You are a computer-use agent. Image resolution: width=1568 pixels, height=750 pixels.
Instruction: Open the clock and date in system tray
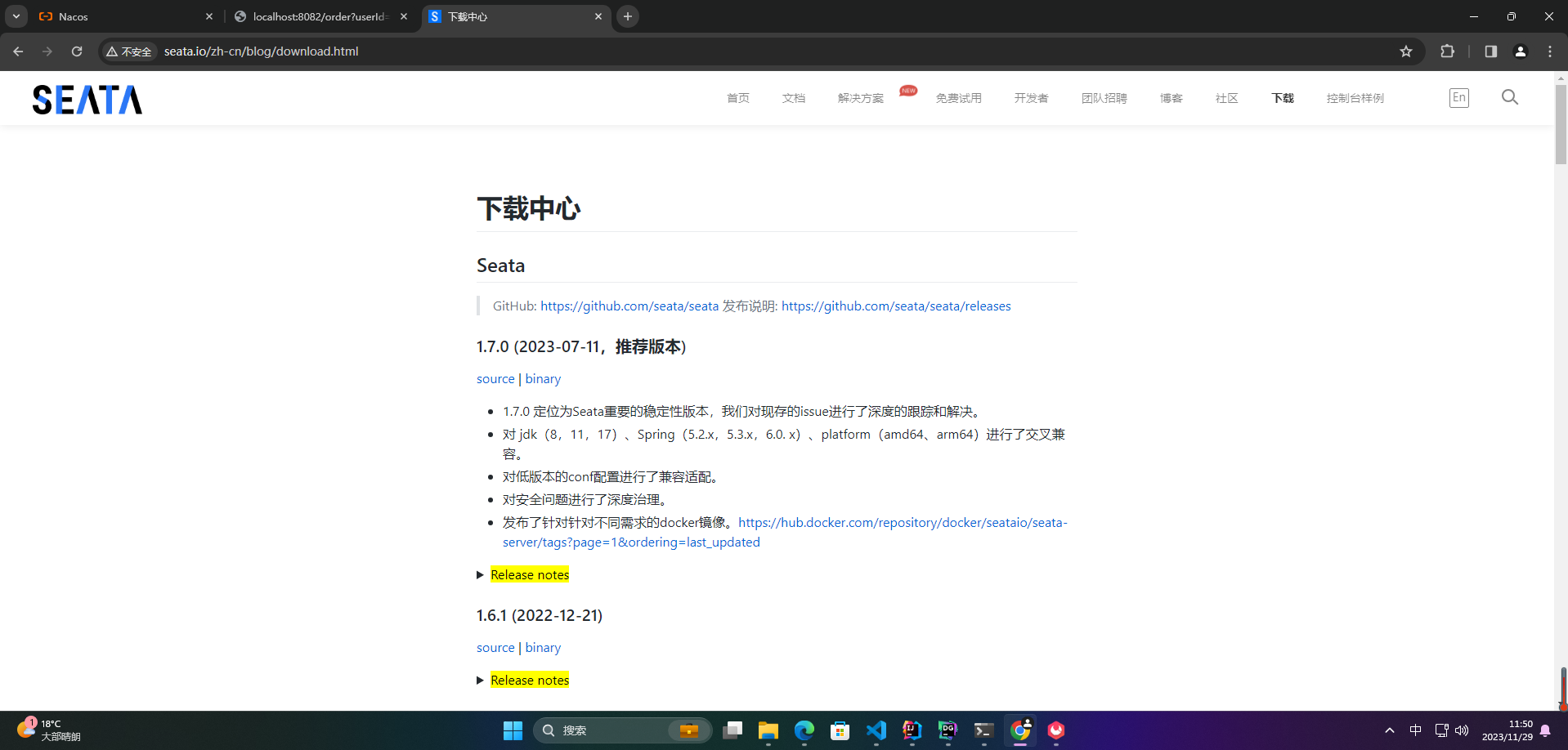click(x=1508, y=730)
